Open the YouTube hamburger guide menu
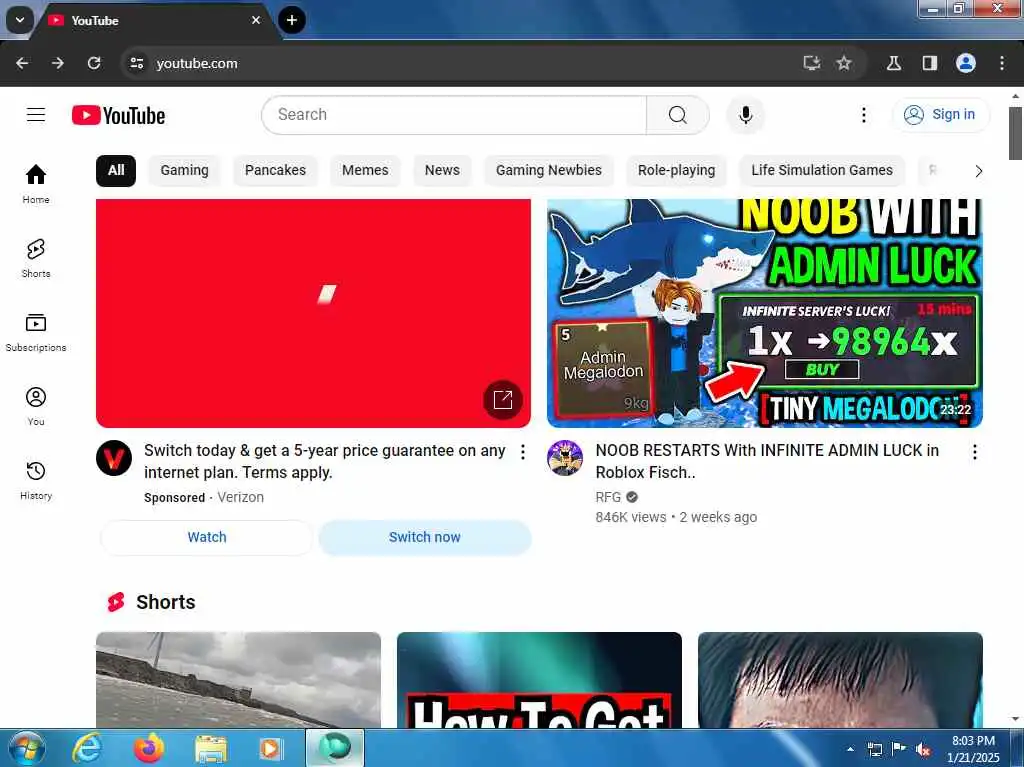The height and width of the screenshot is (767, 1024). pyautogui.click(x=36, y=115)
